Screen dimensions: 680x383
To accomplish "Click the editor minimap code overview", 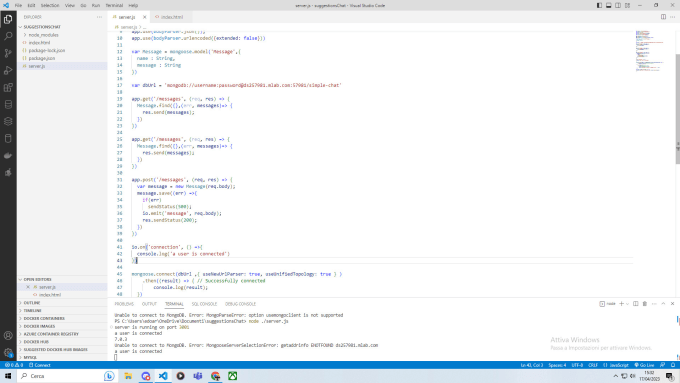I will coord(650,51).
